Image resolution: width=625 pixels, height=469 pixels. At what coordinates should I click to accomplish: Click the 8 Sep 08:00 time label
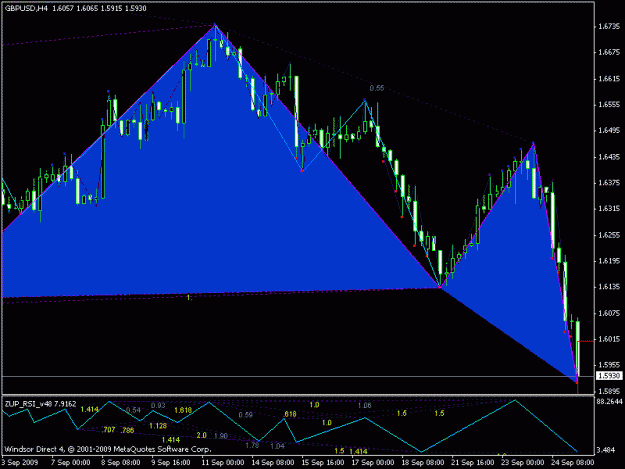point(120,463)
